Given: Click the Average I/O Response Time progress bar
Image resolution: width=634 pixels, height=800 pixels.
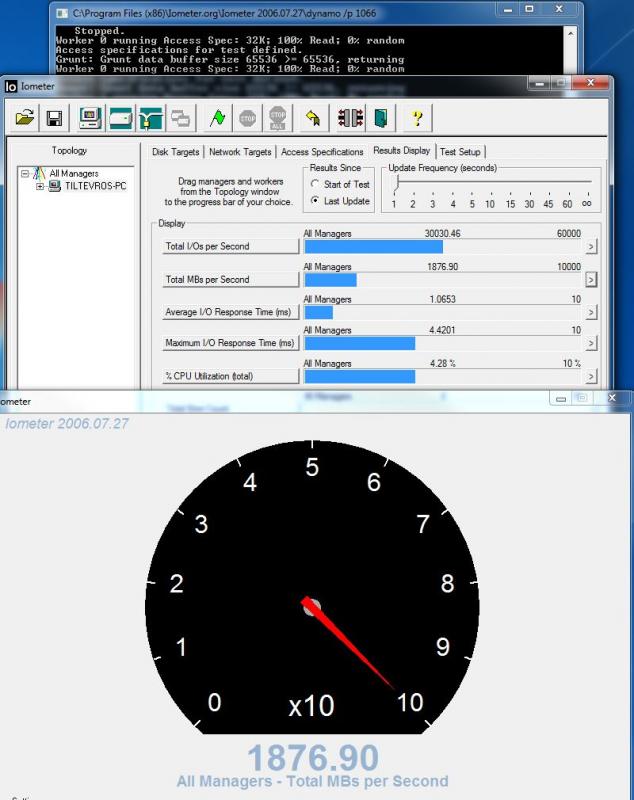Looking at the screenshot, I should pyautogui.click(x=443, y=313).
